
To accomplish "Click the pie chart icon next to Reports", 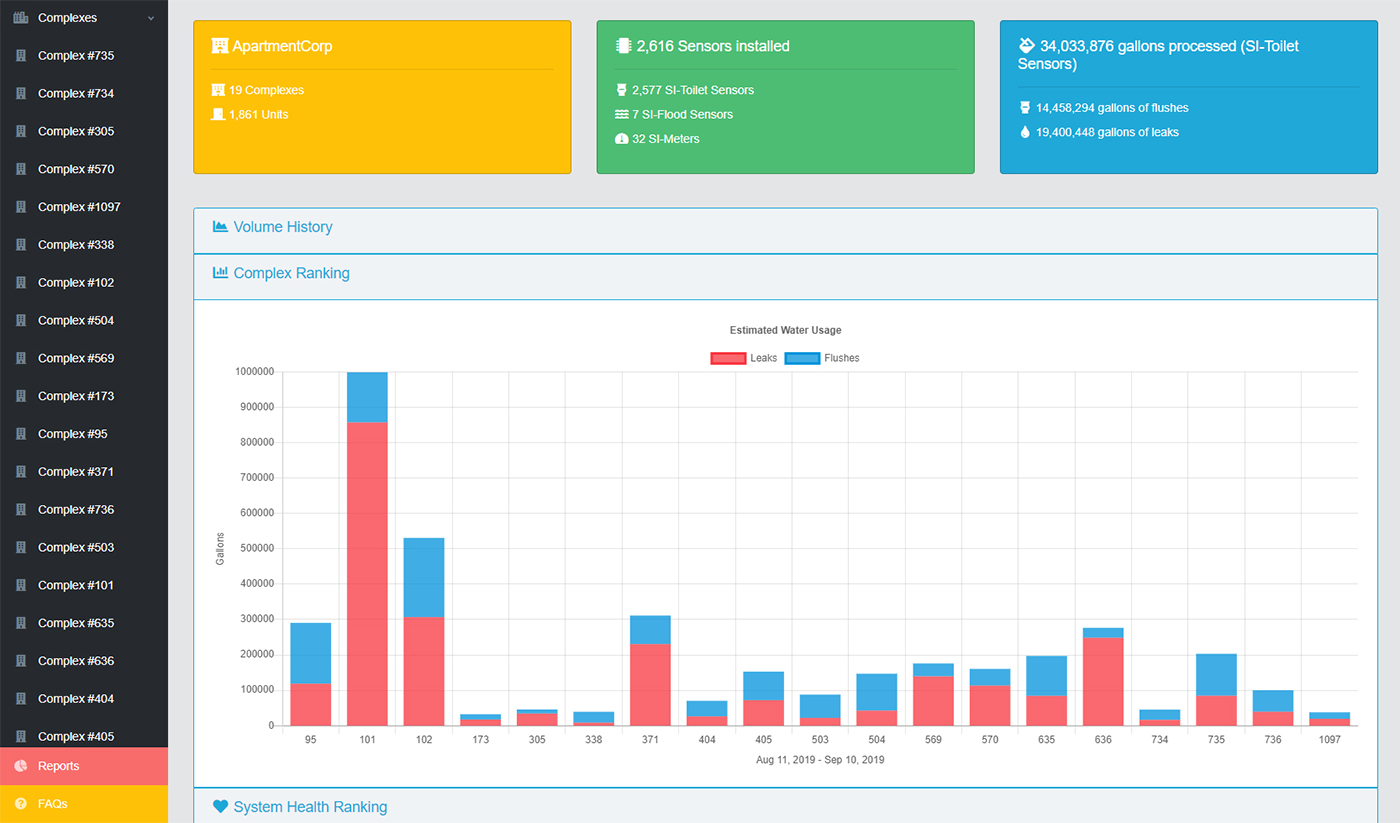I will (x=20, y=766).
